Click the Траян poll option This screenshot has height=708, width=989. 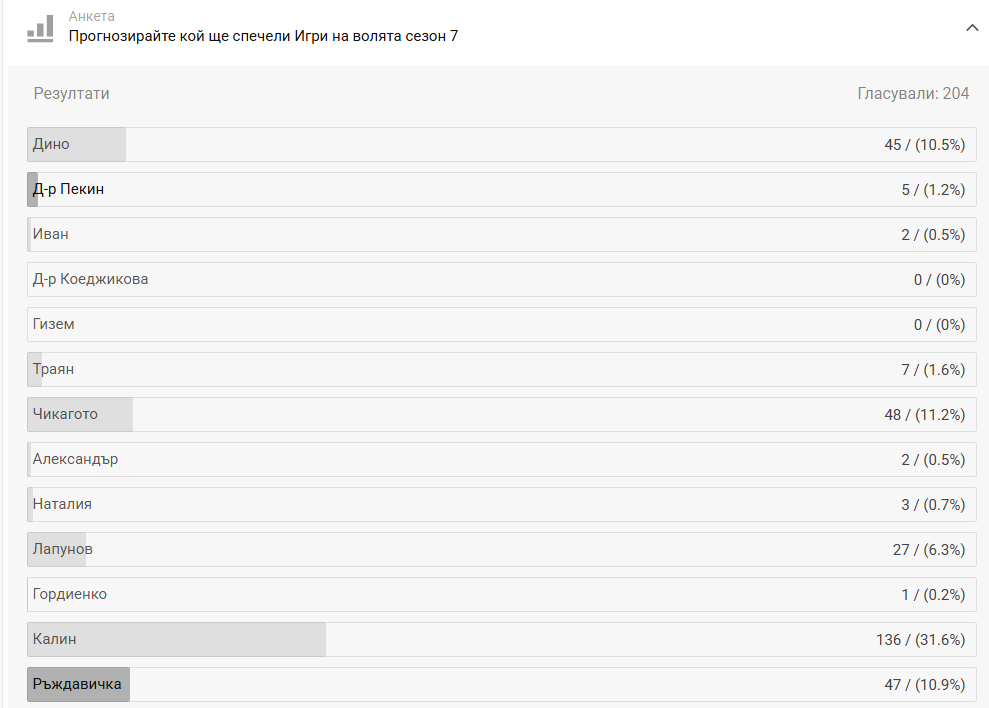pyautogui.click(x=501, y=369)
